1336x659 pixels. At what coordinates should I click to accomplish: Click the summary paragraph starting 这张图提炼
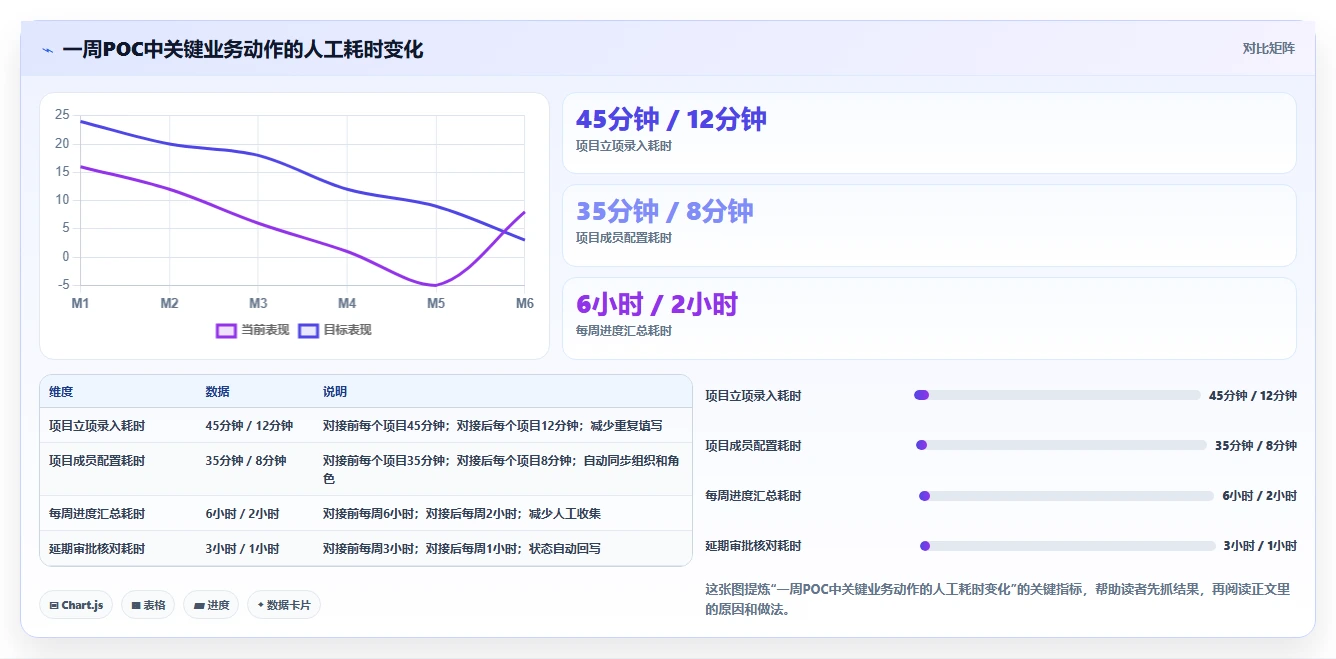tap(998, 599)
